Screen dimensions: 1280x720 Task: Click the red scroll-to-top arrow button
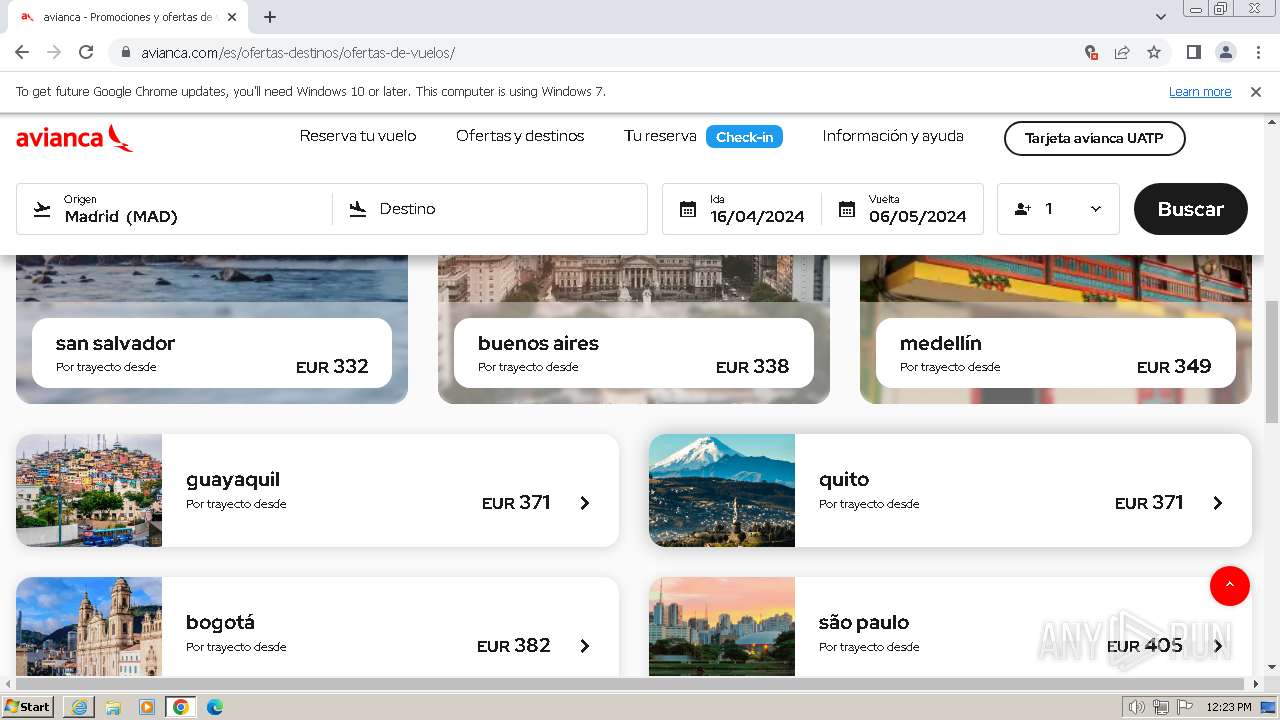pos(1230,585)
